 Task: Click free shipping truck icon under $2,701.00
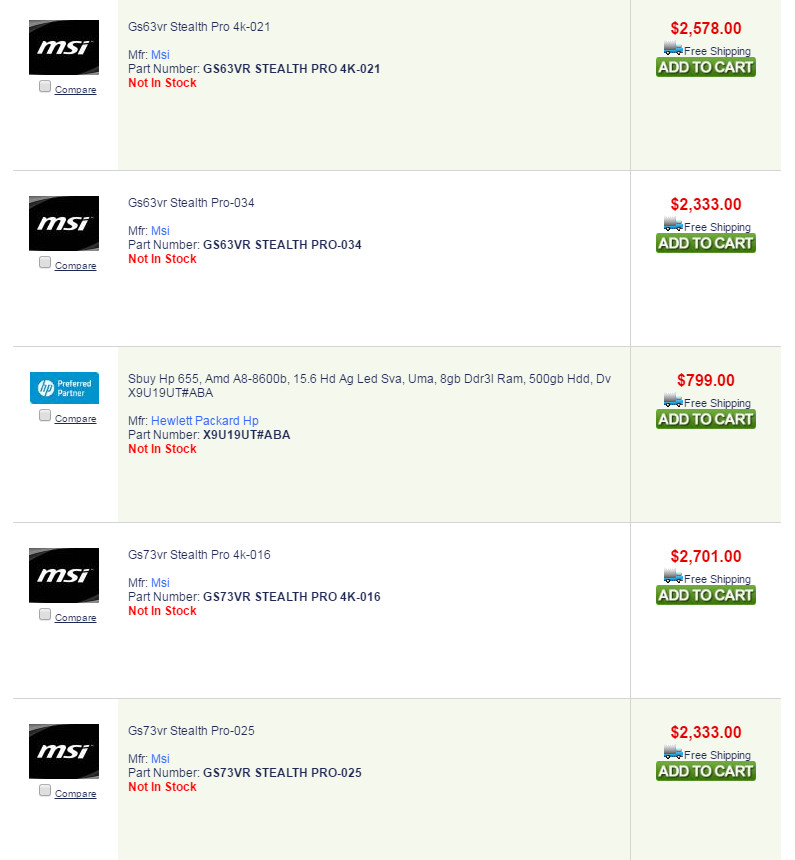[673, 577]
